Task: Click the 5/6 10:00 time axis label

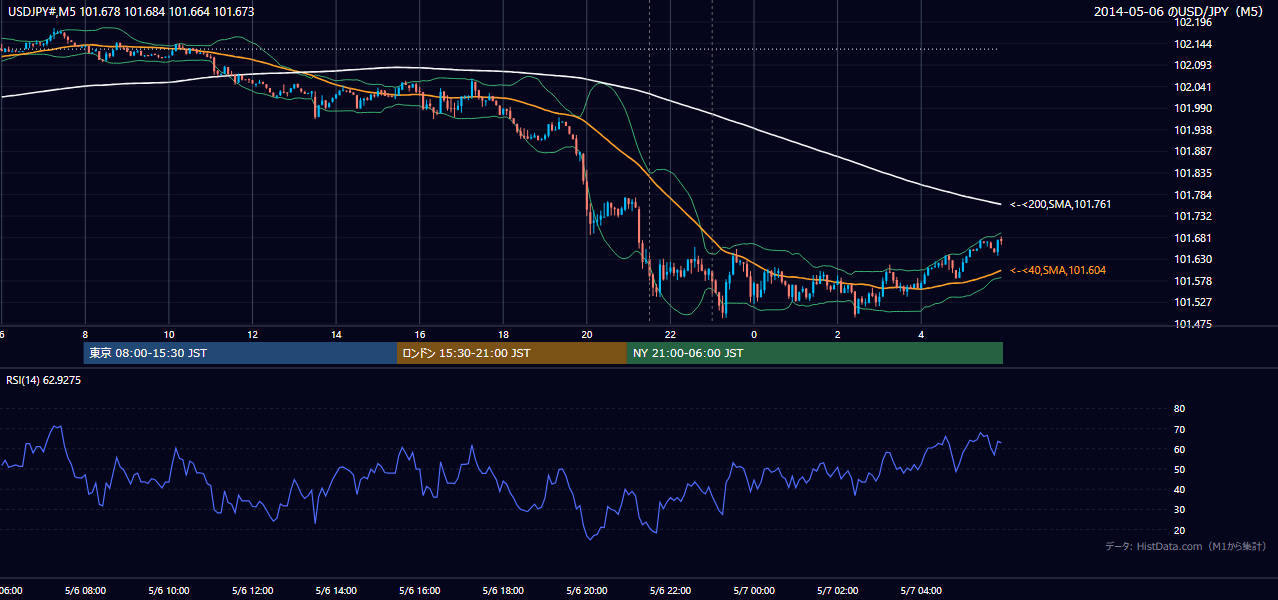Action: click(x=169, y=591)
